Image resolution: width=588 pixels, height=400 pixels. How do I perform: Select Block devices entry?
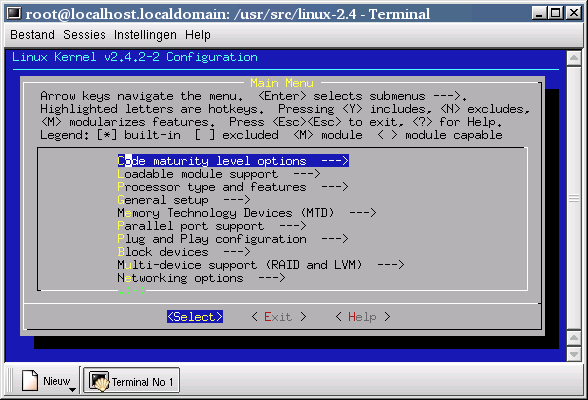184,252
